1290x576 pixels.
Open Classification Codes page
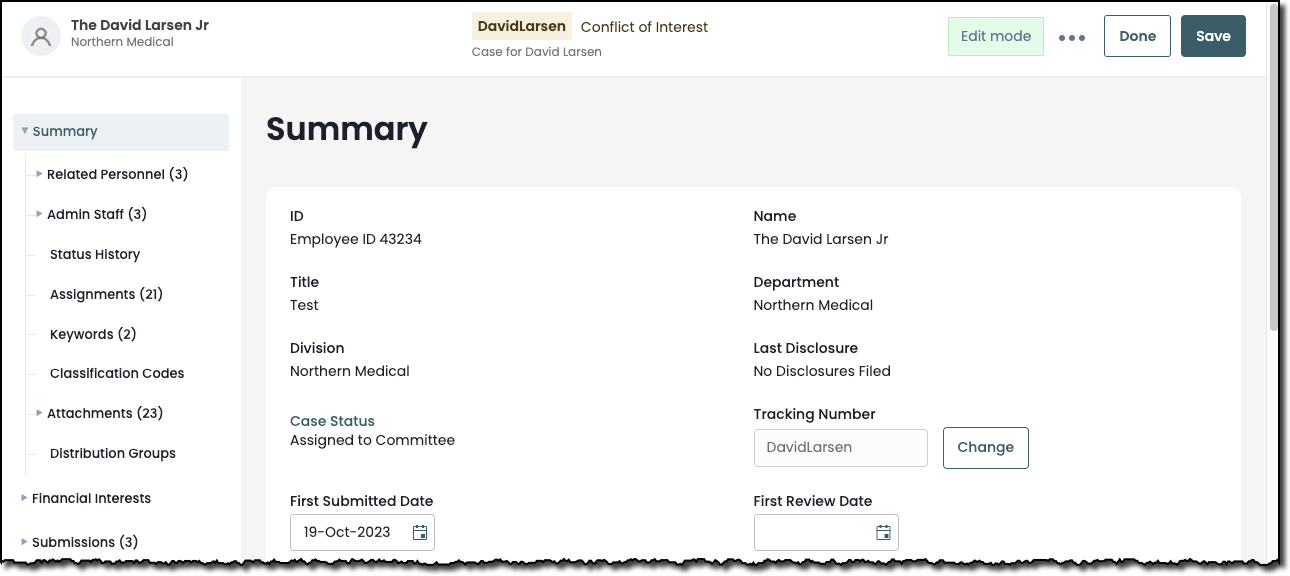117,373
